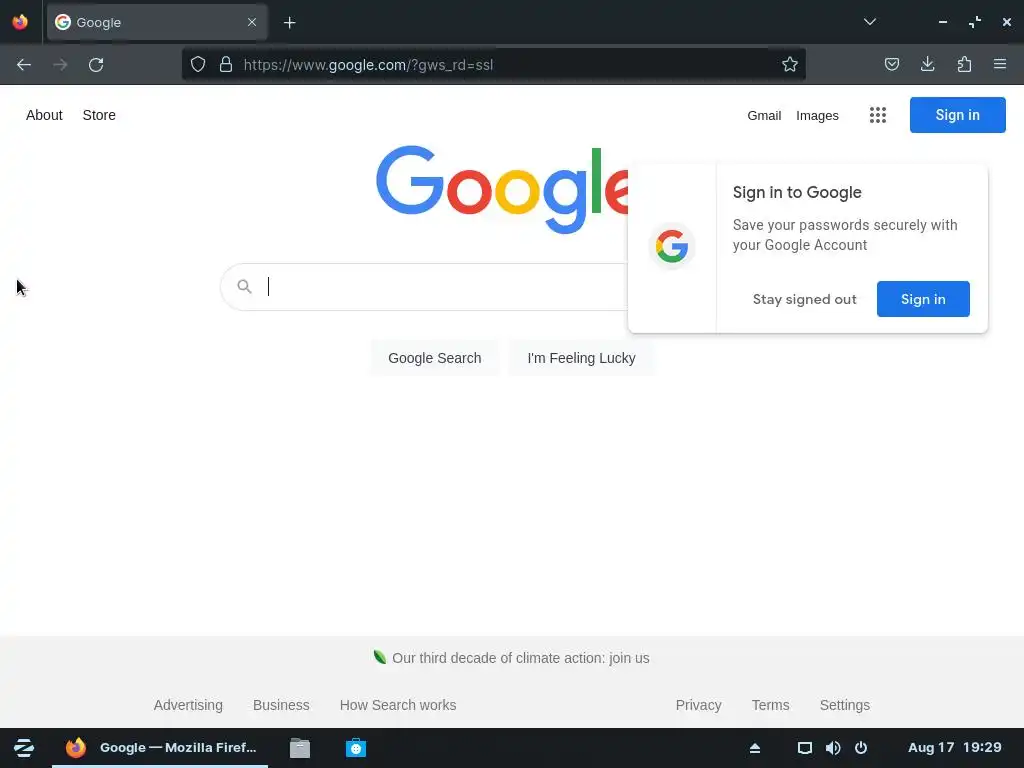Choose Stay signed out
This screenshot has width=1024, height=768.
pyautogui.click(x=804, y=299)
